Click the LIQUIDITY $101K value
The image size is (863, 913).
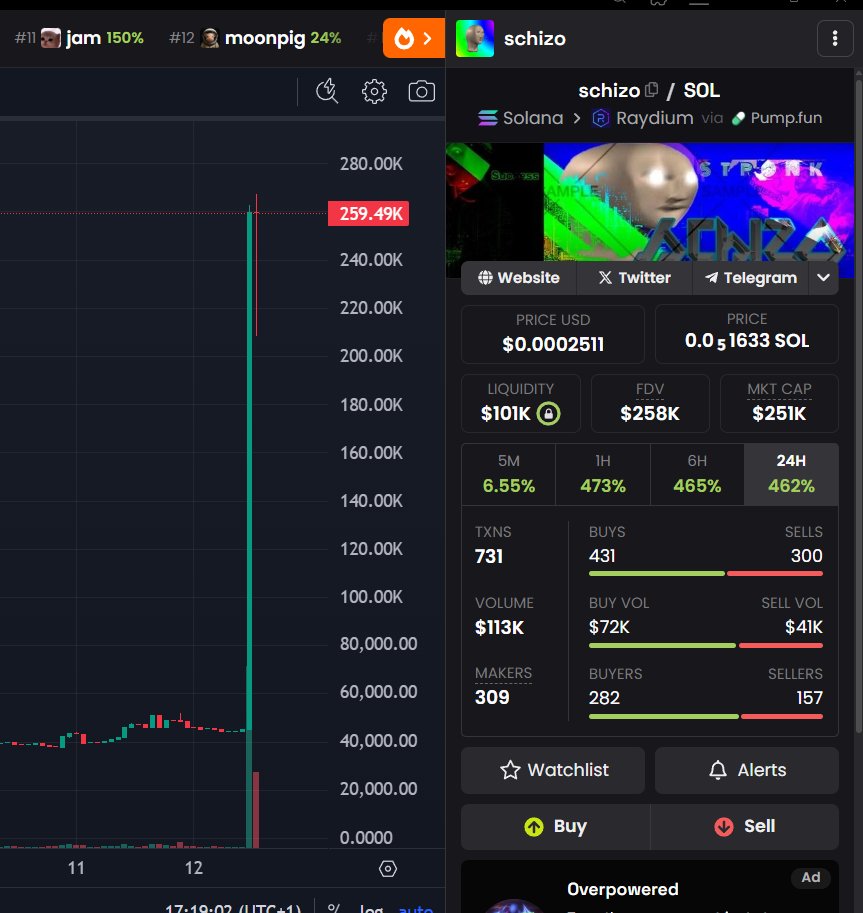coord(505,413)
